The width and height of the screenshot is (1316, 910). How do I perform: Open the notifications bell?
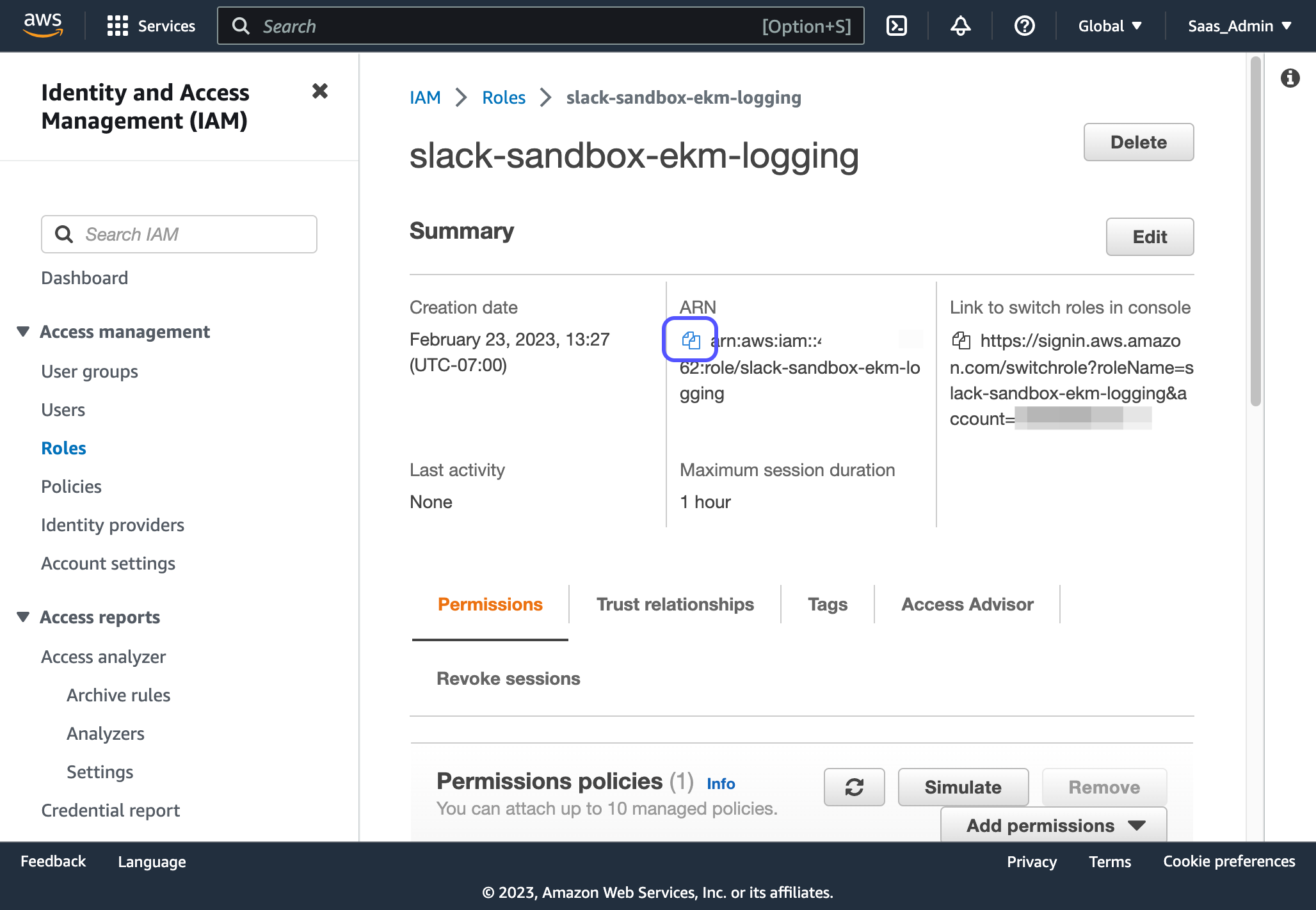[x=960, y=26]
